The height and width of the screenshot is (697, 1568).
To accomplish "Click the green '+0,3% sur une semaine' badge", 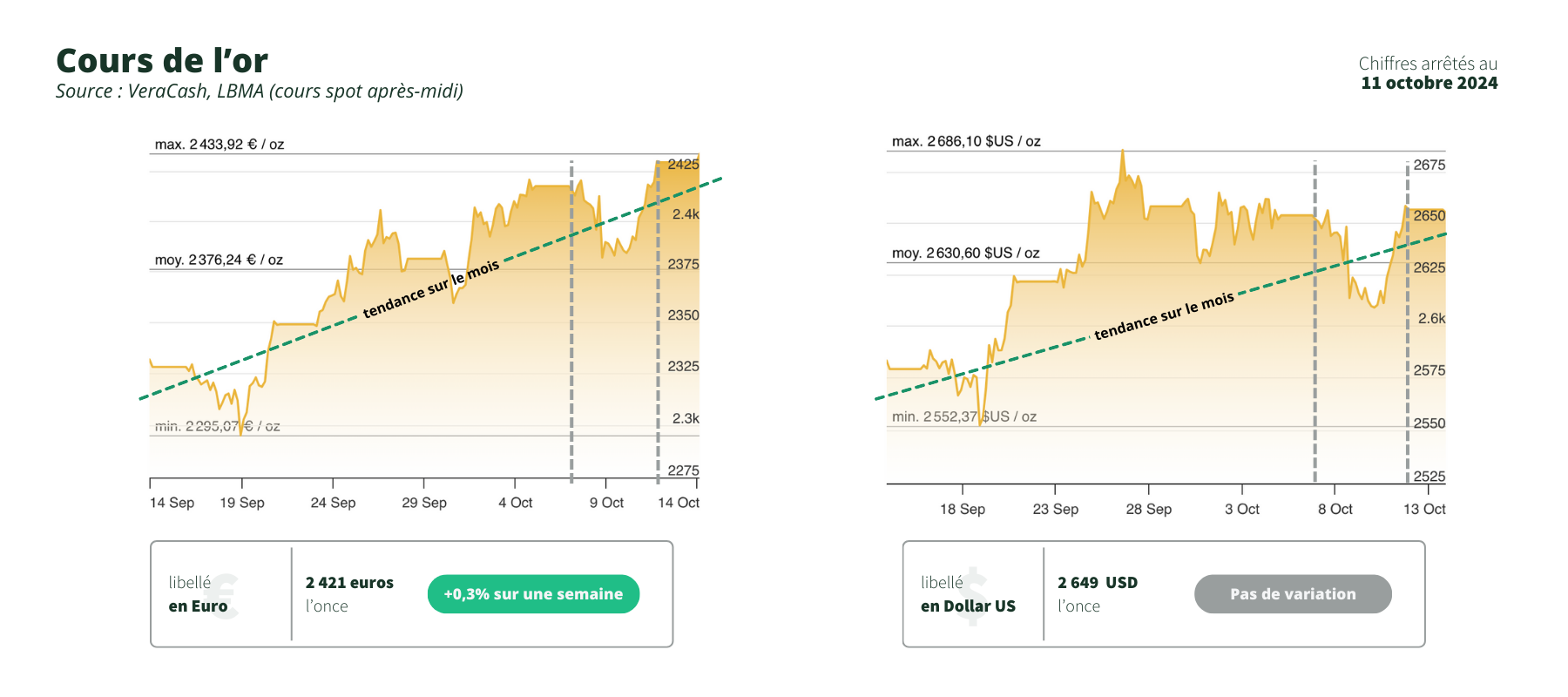I will coord(533,594).
